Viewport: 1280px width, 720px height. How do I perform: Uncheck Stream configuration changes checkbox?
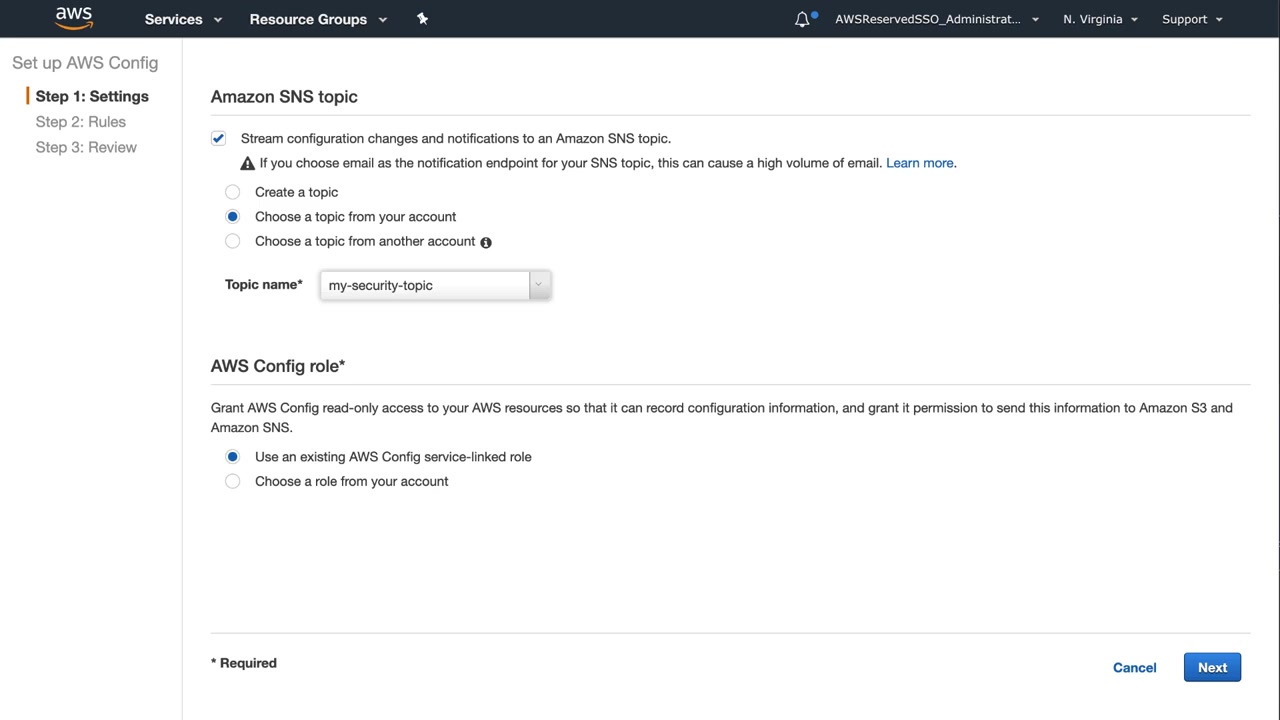click(x=218, y=138)
